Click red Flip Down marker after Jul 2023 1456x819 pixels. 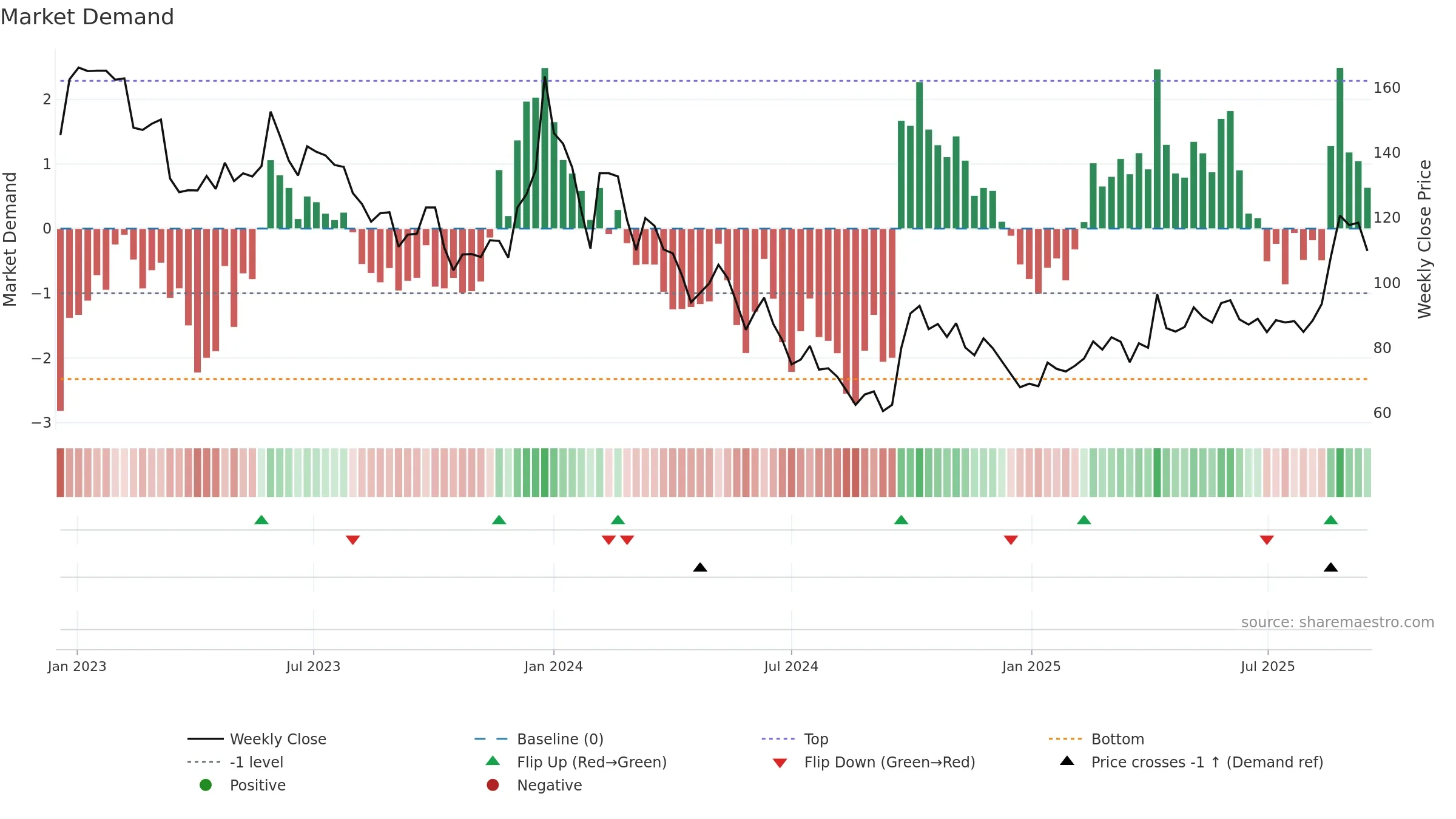353,540
